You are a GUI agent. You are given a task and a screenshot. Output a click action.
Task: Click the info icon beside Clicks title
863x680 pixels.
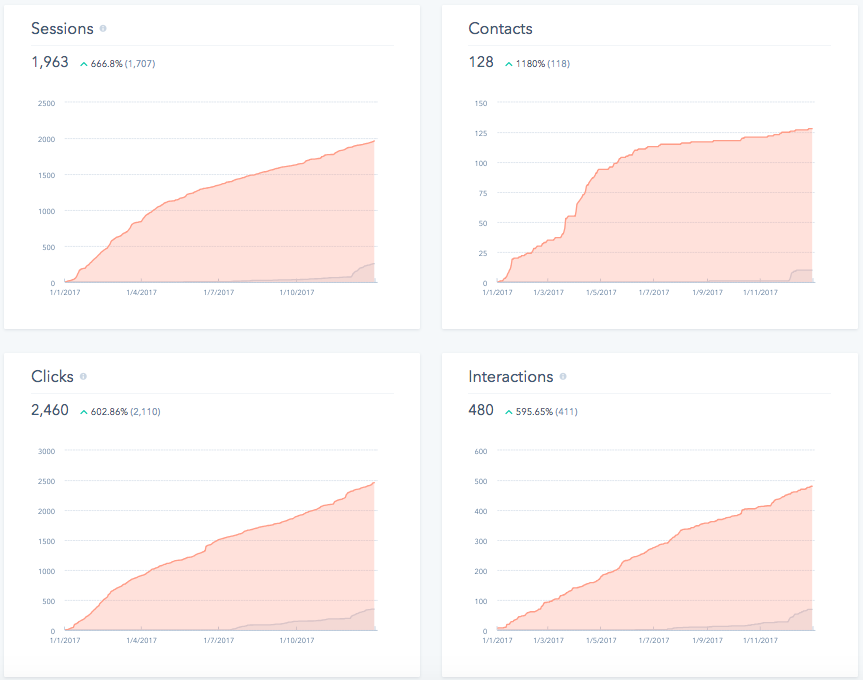click(83, 376)
